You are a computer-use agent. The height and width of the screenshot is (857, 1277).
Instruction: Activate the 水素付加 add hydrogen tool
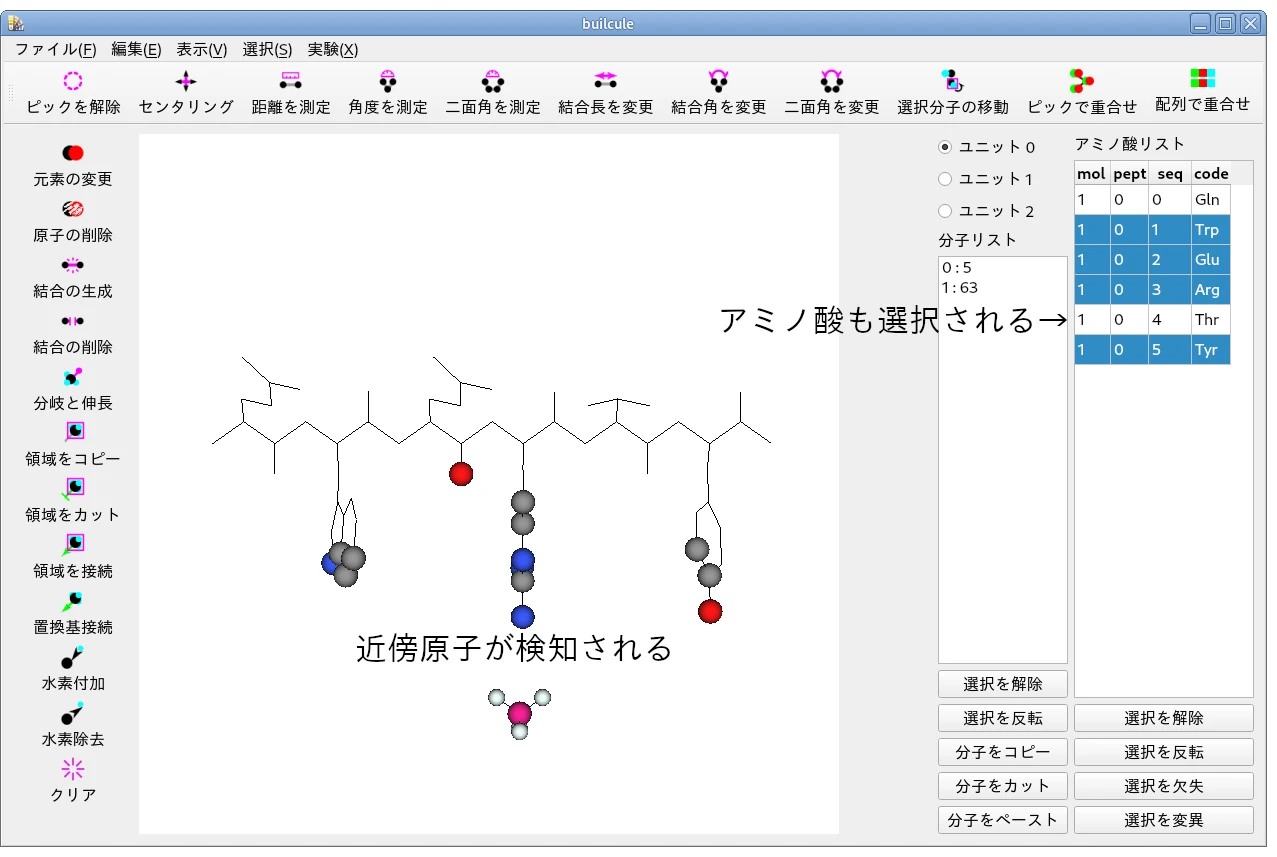click(x=73, y=657)
